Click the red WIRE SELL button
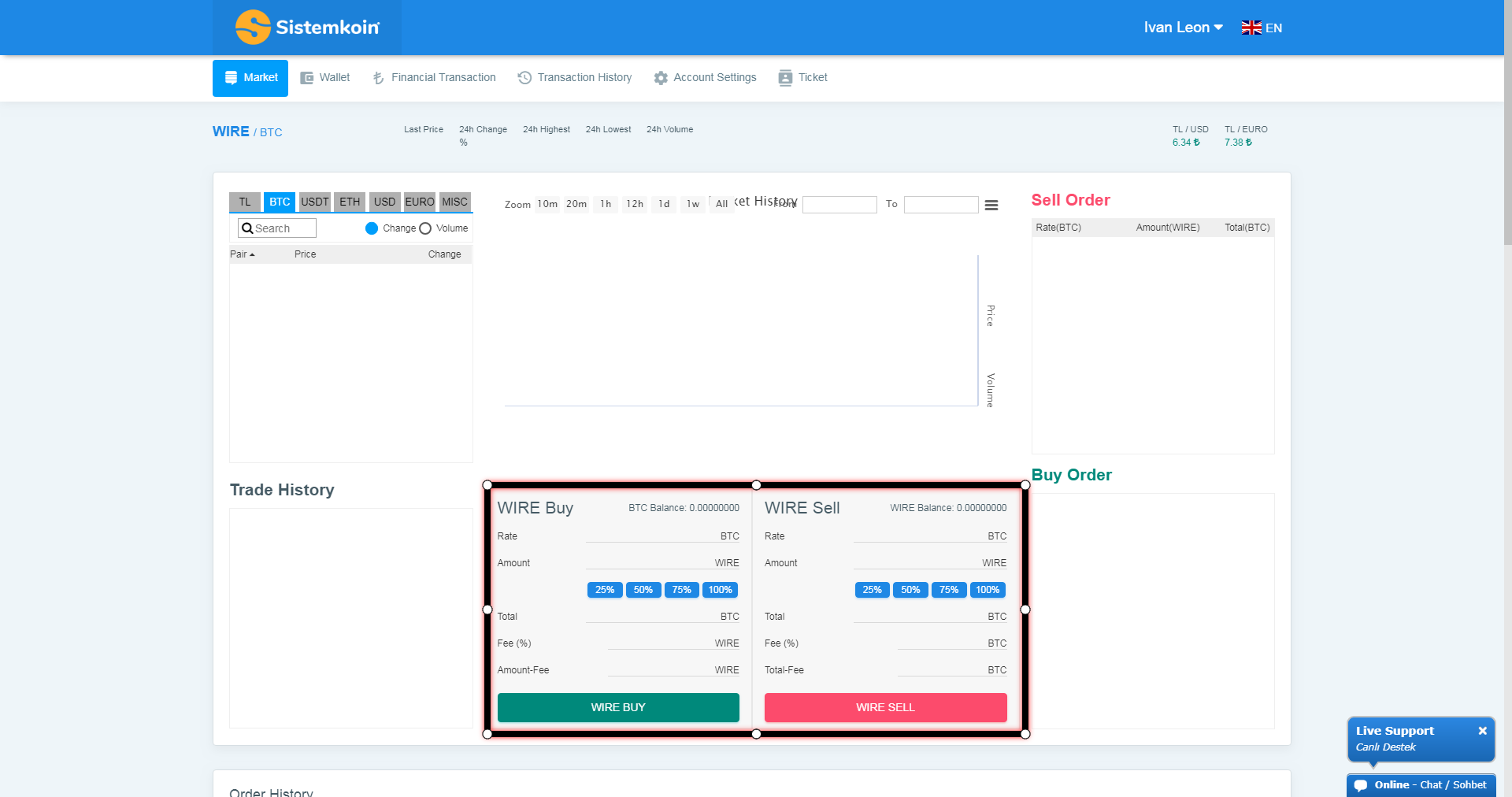The height and width of the screenshot is (797, 1512). point(886,707)
